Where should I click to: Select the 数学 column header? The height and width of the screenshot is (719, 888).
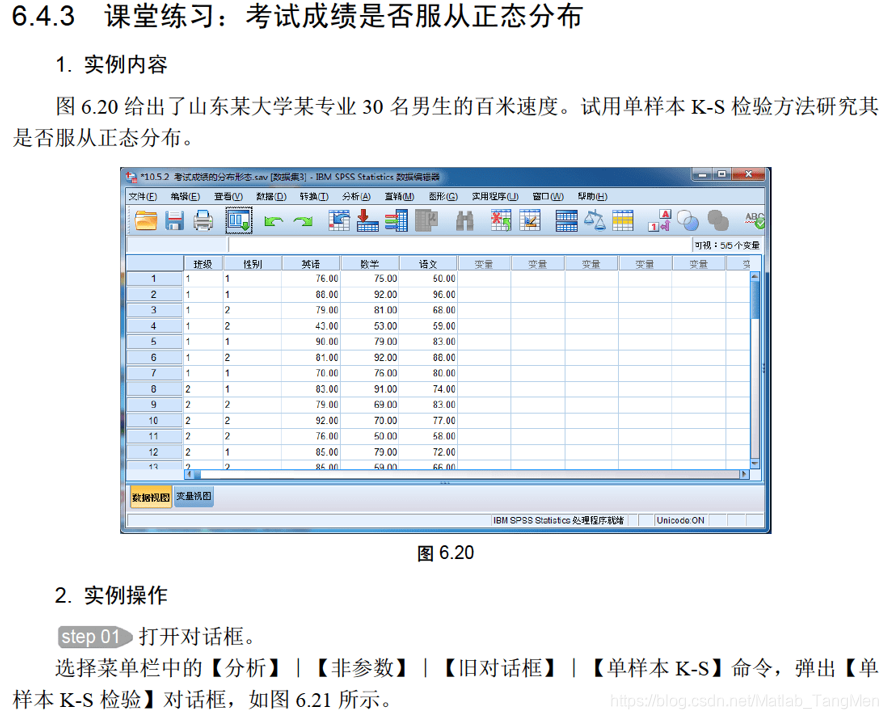click(370, 264)
